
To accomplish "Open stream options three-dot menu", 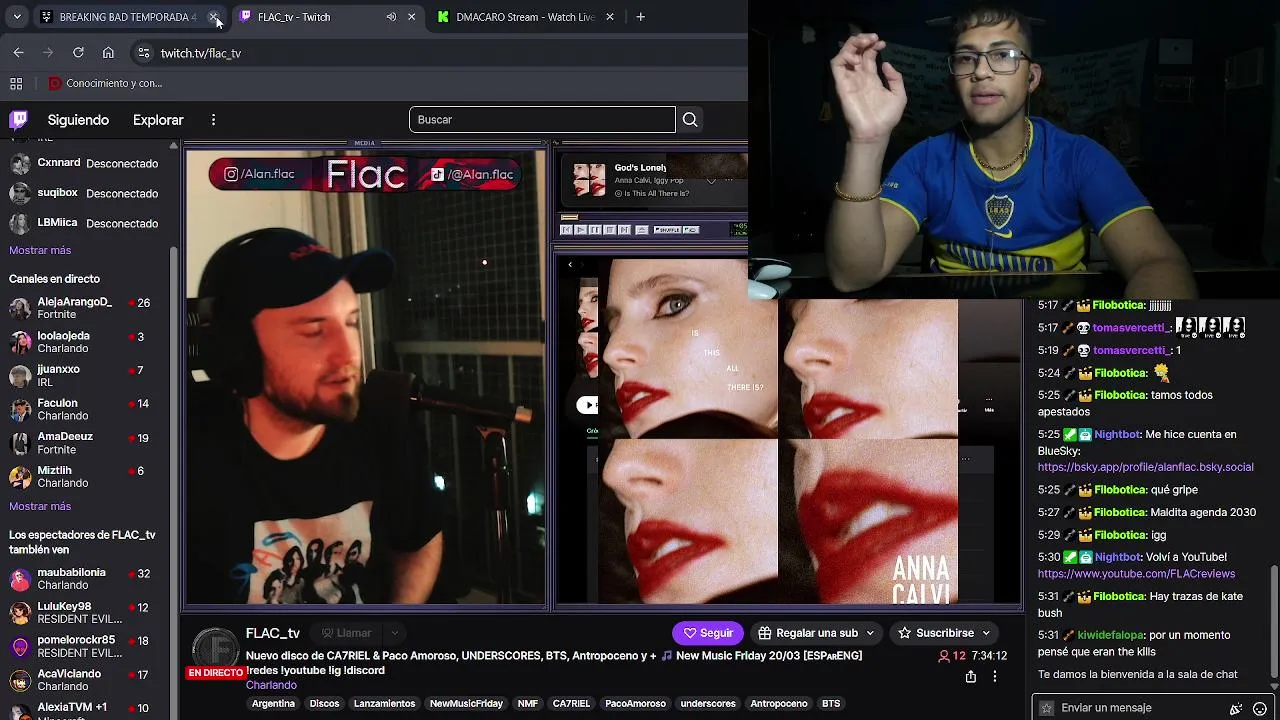I will point(994,677).
